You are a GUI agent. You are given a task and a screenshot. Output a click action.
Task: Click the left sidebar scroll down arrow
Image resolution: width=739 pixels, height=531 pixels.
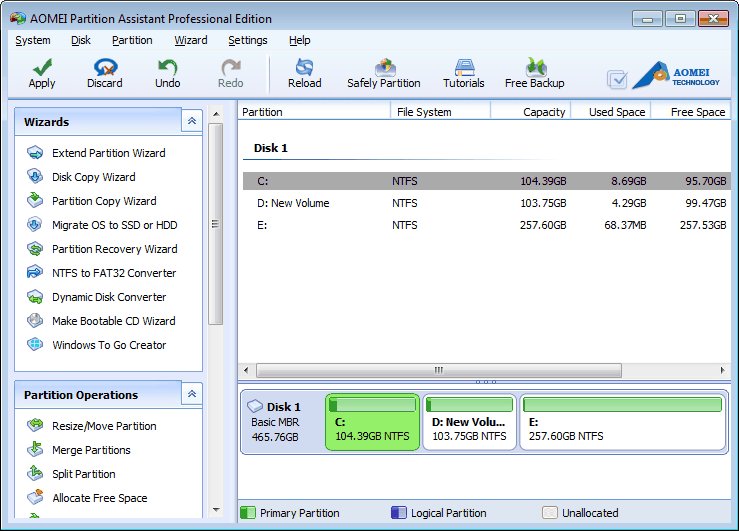(x=216, y=510)
